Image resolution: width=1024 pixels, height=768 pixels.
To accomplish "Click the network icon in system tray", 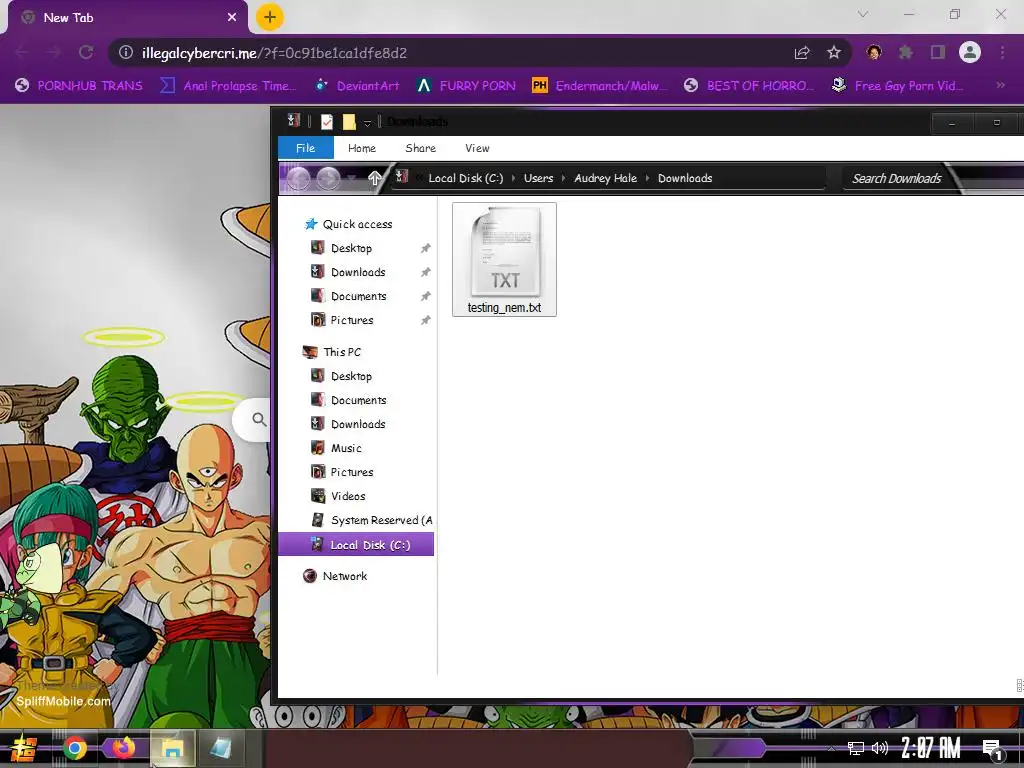I will click(856, 748).
